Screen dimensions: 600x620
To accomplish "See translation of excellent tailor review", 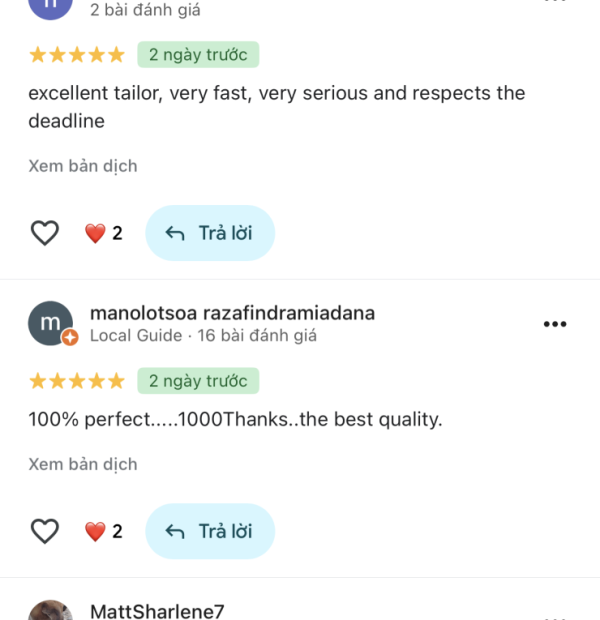I will pos(83,166).
